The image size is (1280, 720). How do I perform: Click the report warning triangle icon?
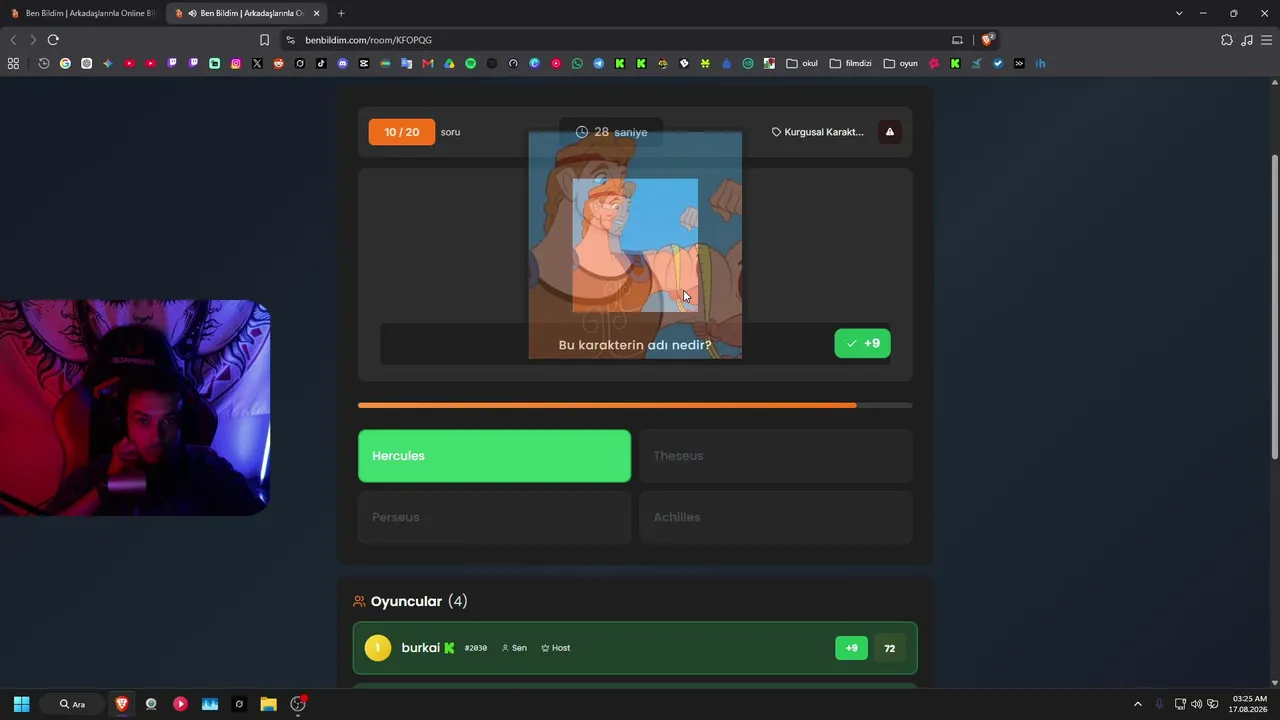tap(890, 132)
